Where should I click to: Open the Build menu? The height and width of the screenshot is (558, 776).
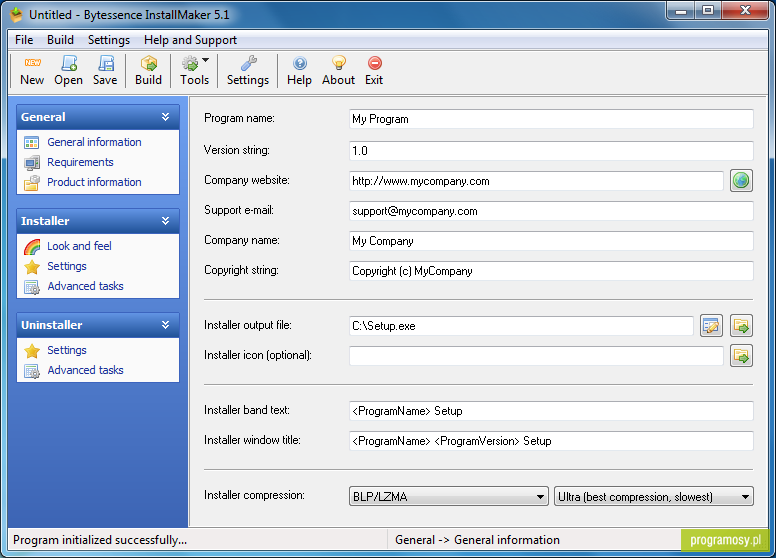click(x=60, y=40)
